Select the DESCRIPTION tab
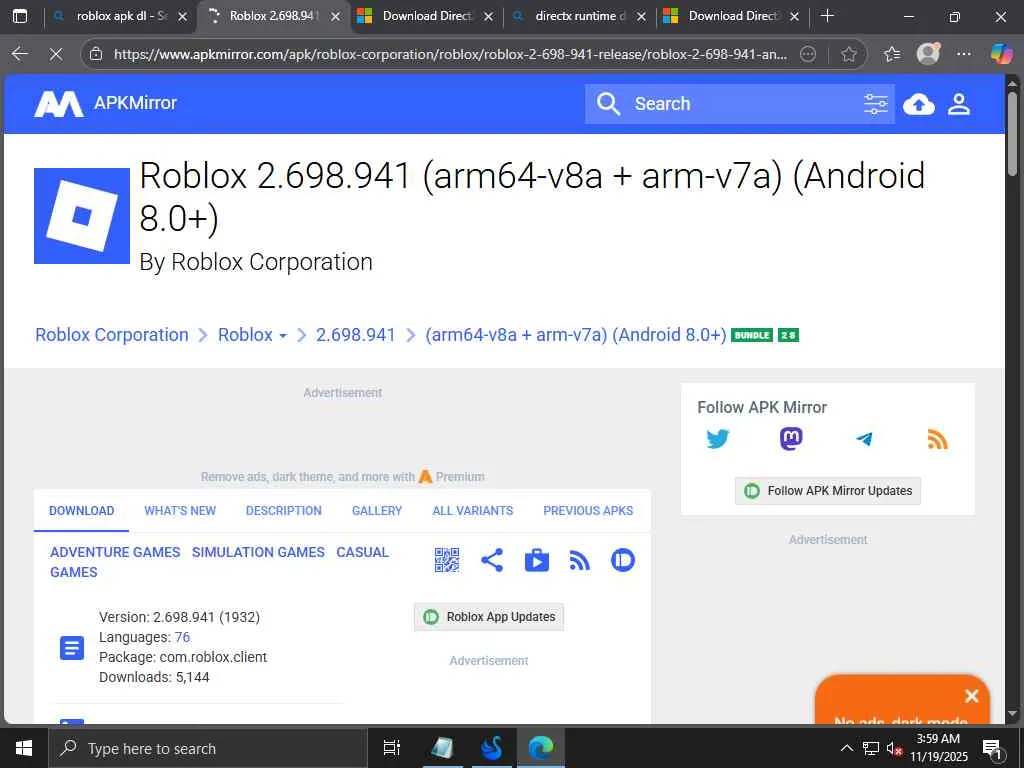 point(284,511)
